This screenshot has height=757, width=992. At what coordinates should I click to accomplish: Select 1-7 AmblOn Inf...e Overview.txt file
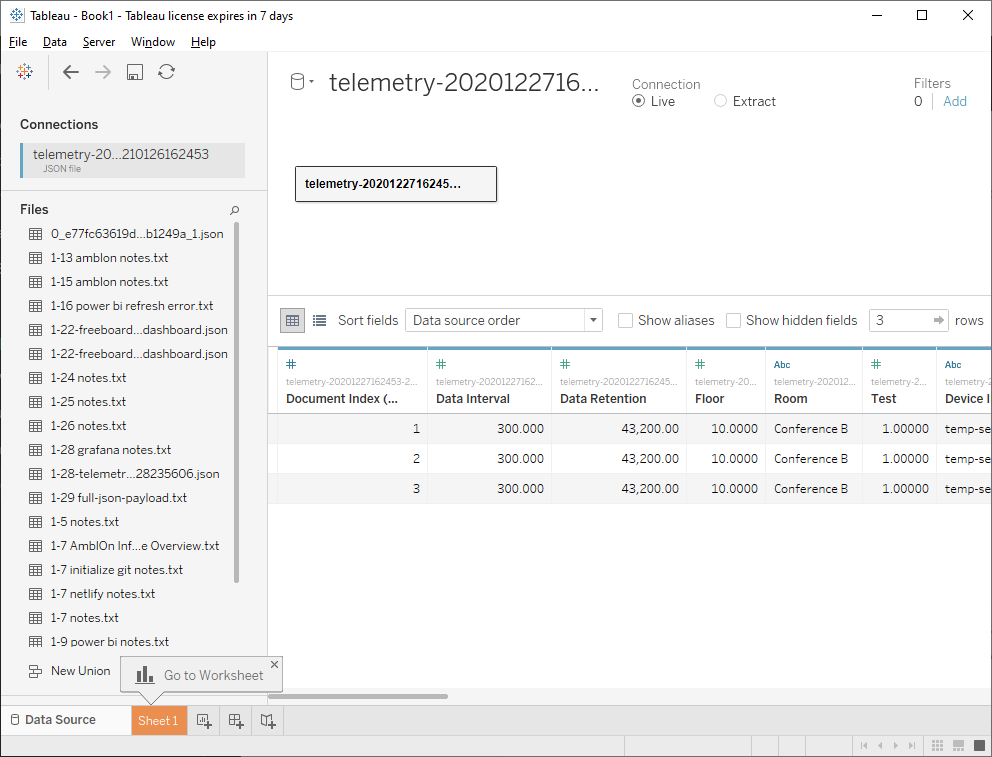coord(124,546)
